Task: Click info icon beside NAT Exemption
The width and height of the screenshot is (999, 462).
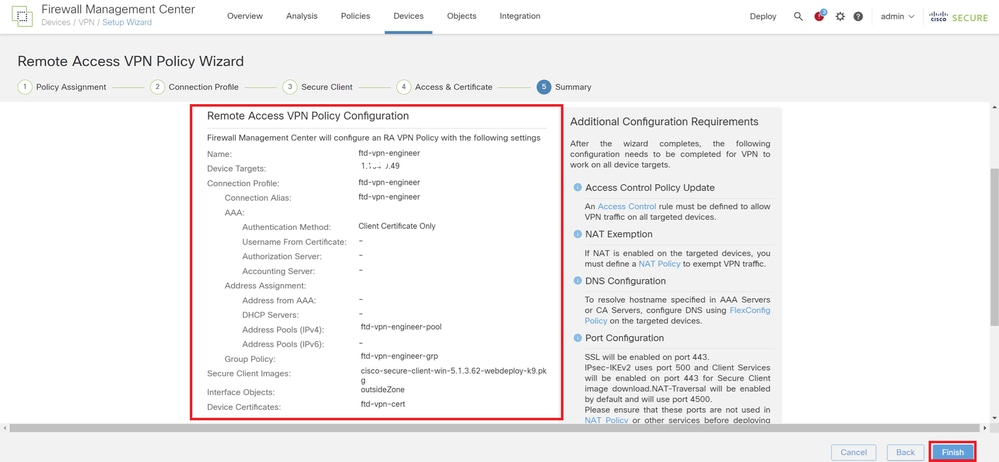Action: (x=577, y=234)
